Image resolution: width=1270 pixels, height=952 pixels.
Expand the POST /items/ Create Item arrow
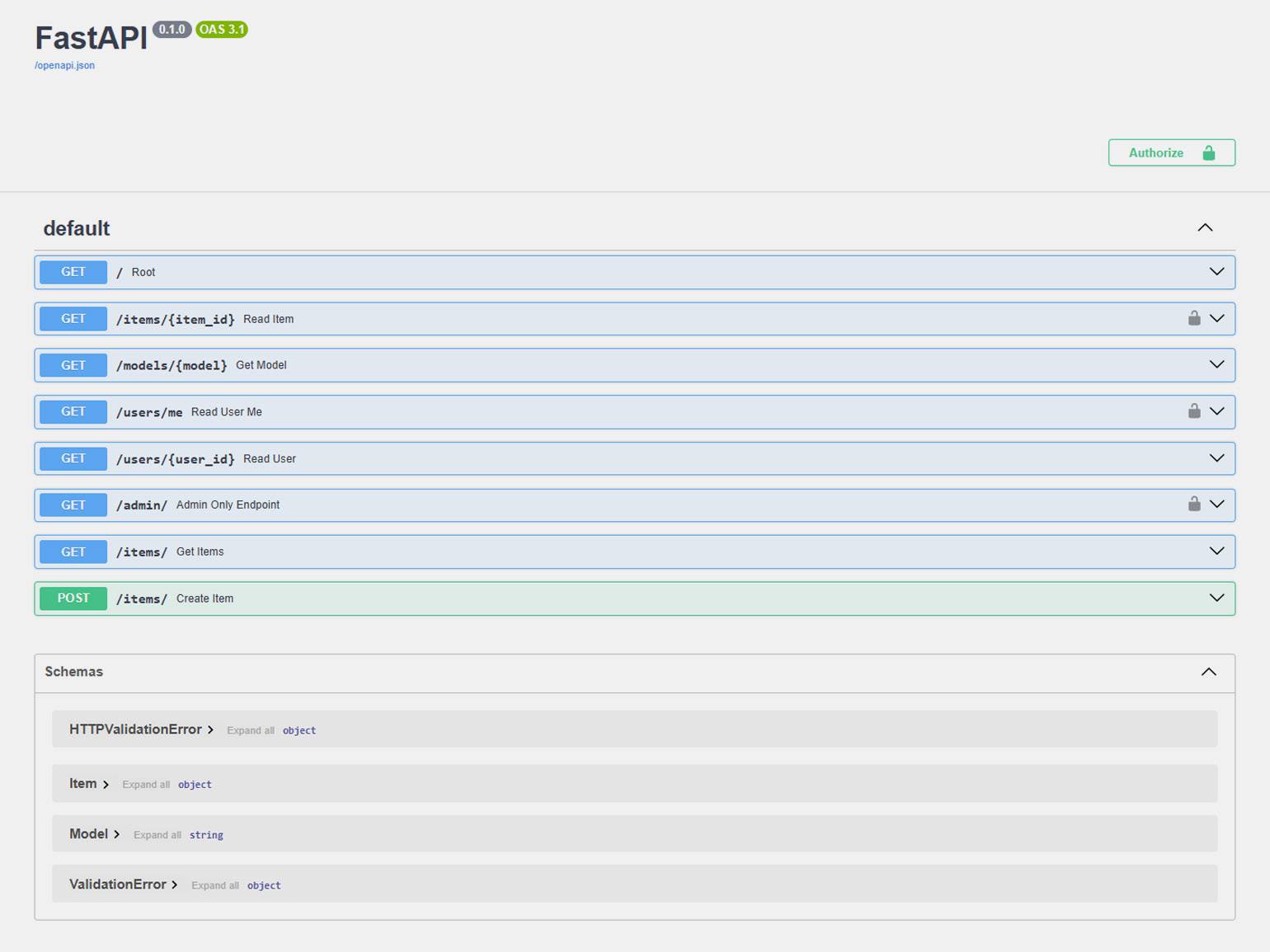coord(1216,598)
